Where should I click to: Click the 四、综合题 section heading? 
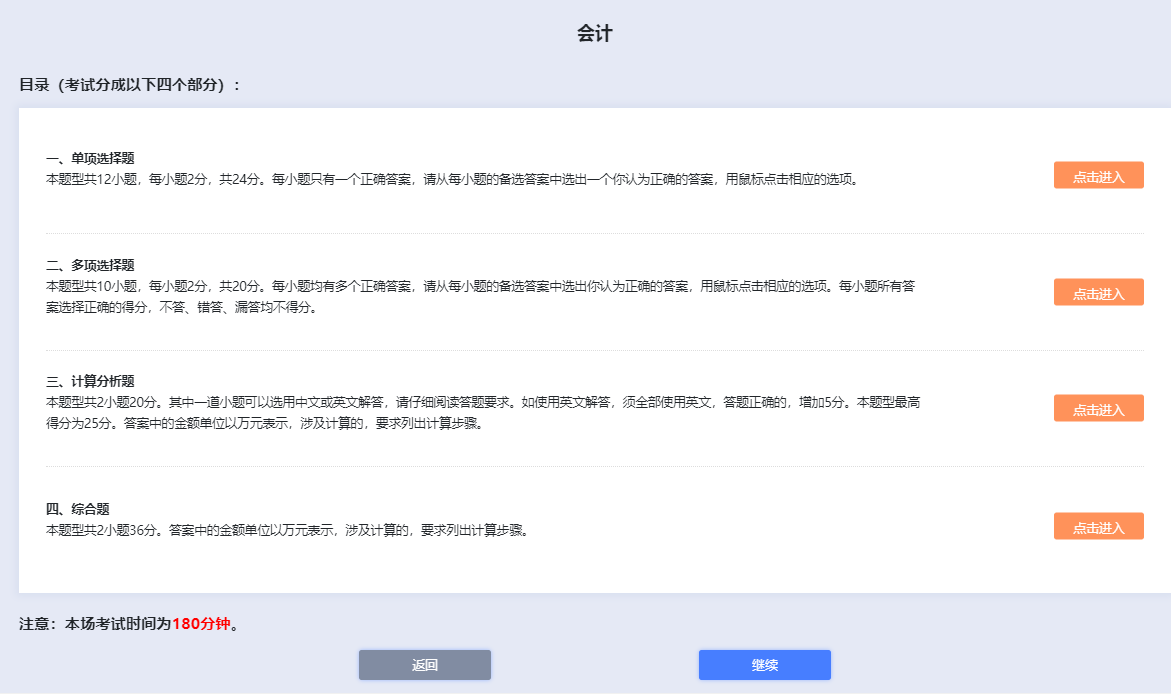84,509
